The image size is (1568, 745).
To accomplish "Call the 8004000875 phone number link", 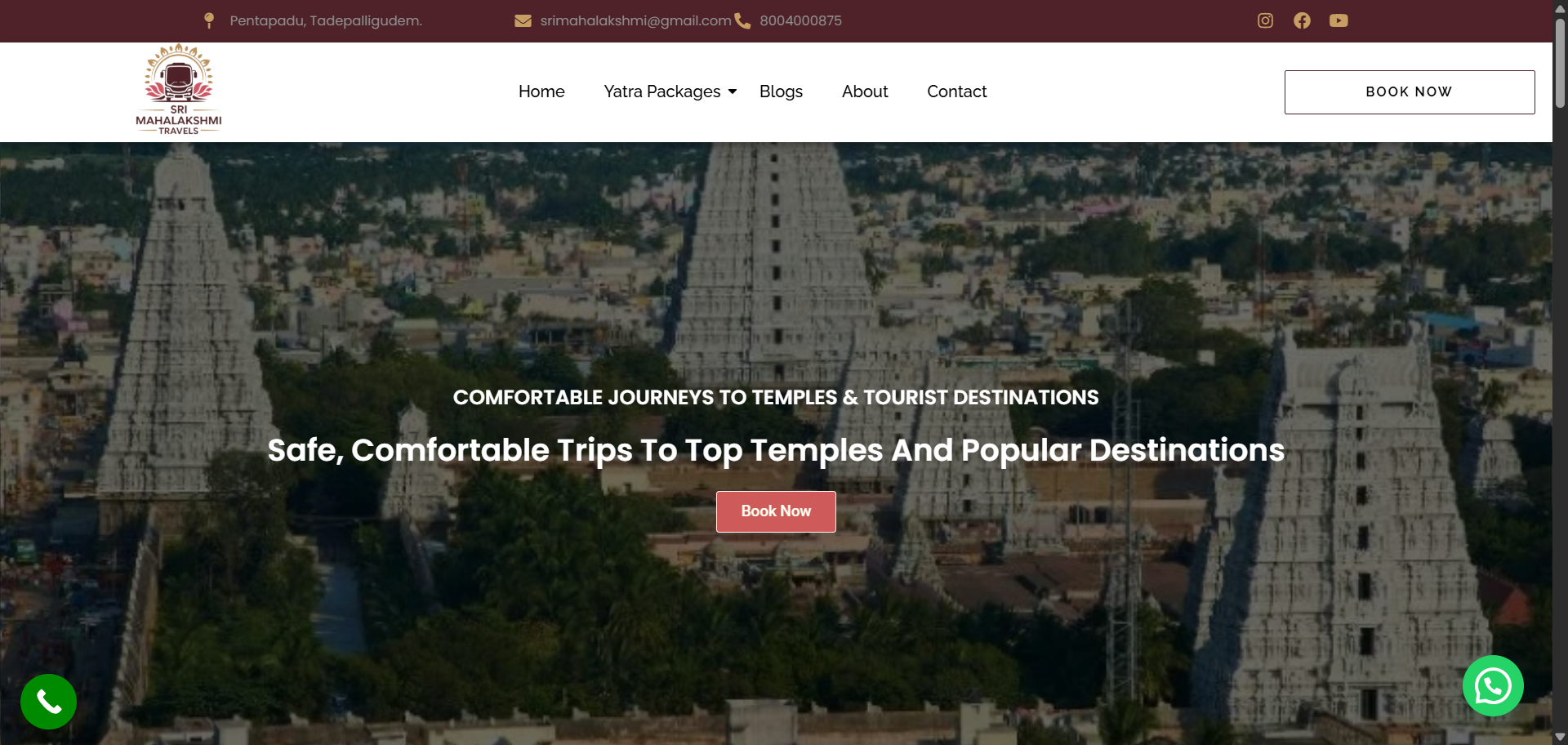I will coord(800,20).
